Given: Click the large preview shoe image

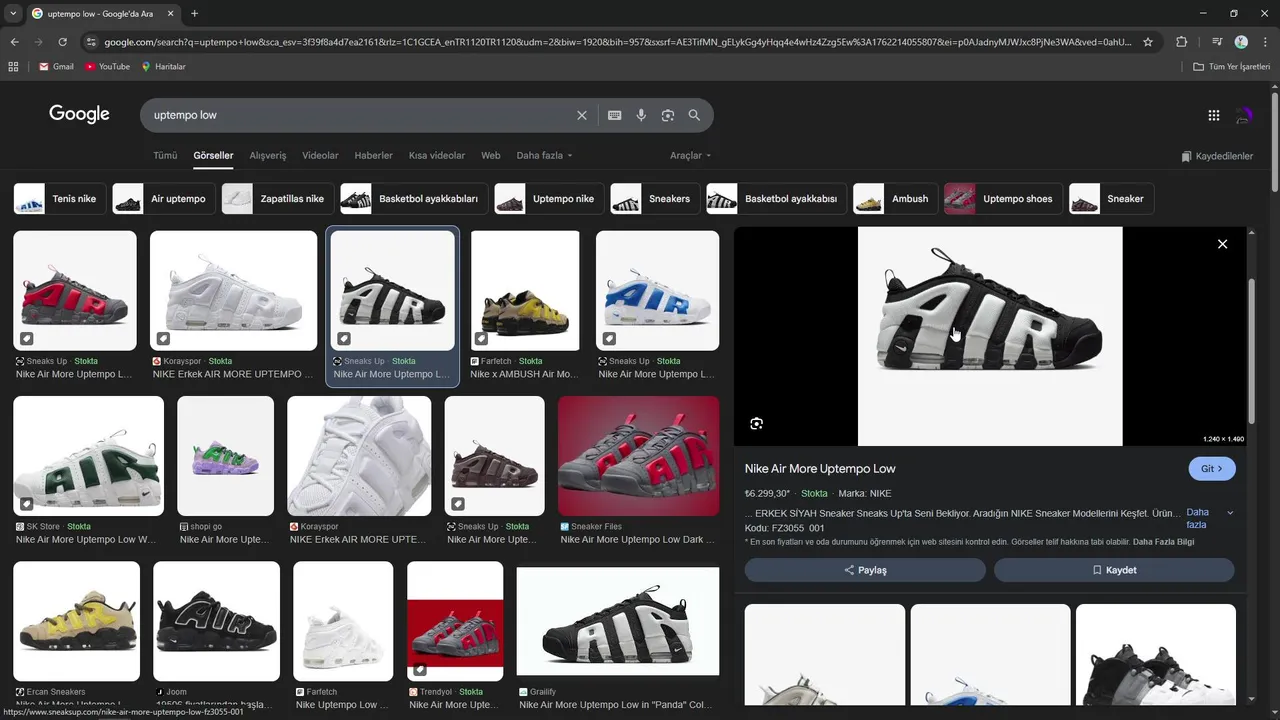Looking at the screenshot, I should click(x=990, y=336).
